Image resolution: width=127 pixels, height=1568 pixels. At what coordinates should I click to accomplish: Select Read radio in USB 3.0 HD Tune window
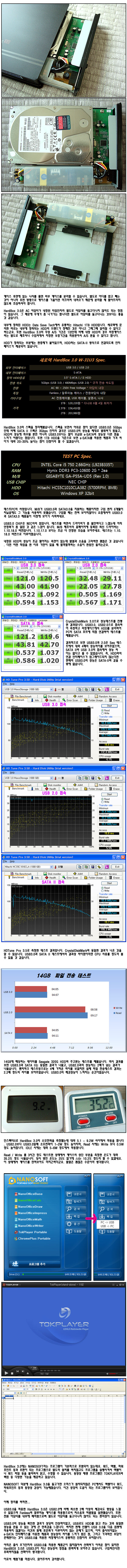[106, 710]
